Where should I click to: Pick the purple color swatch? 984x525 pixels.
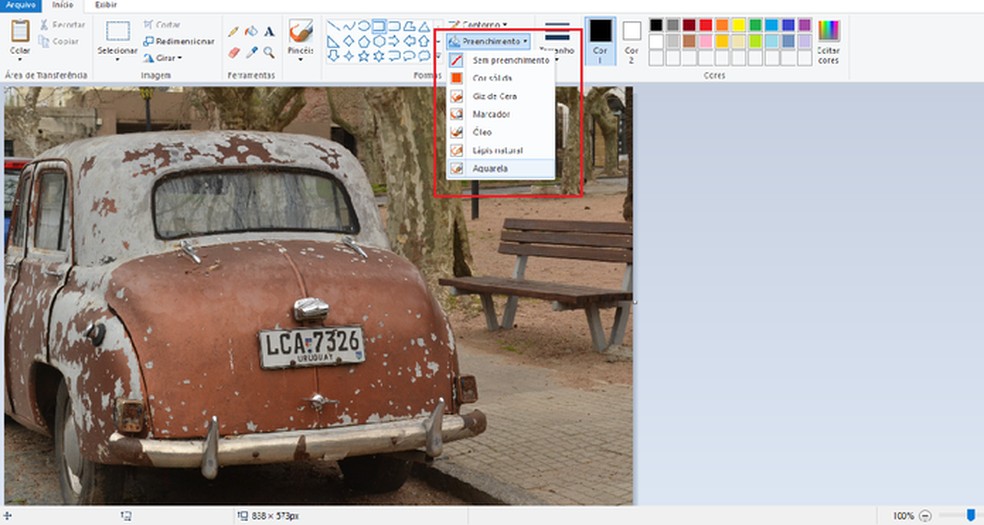(x=805, y=25)
